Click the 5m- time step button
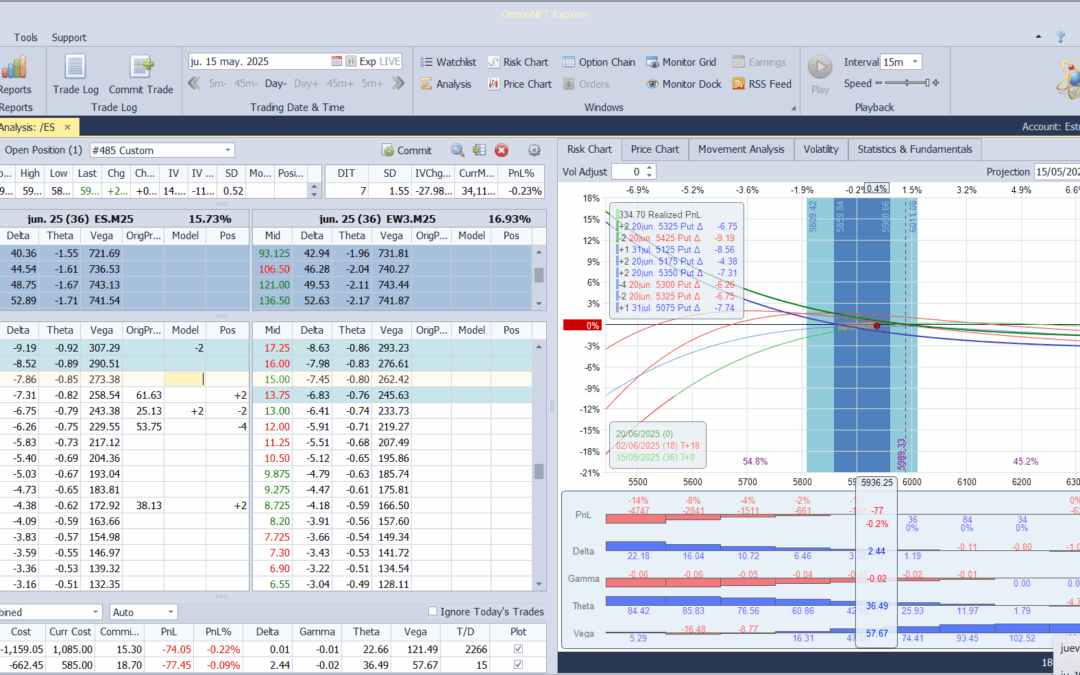 pos(218,83)
